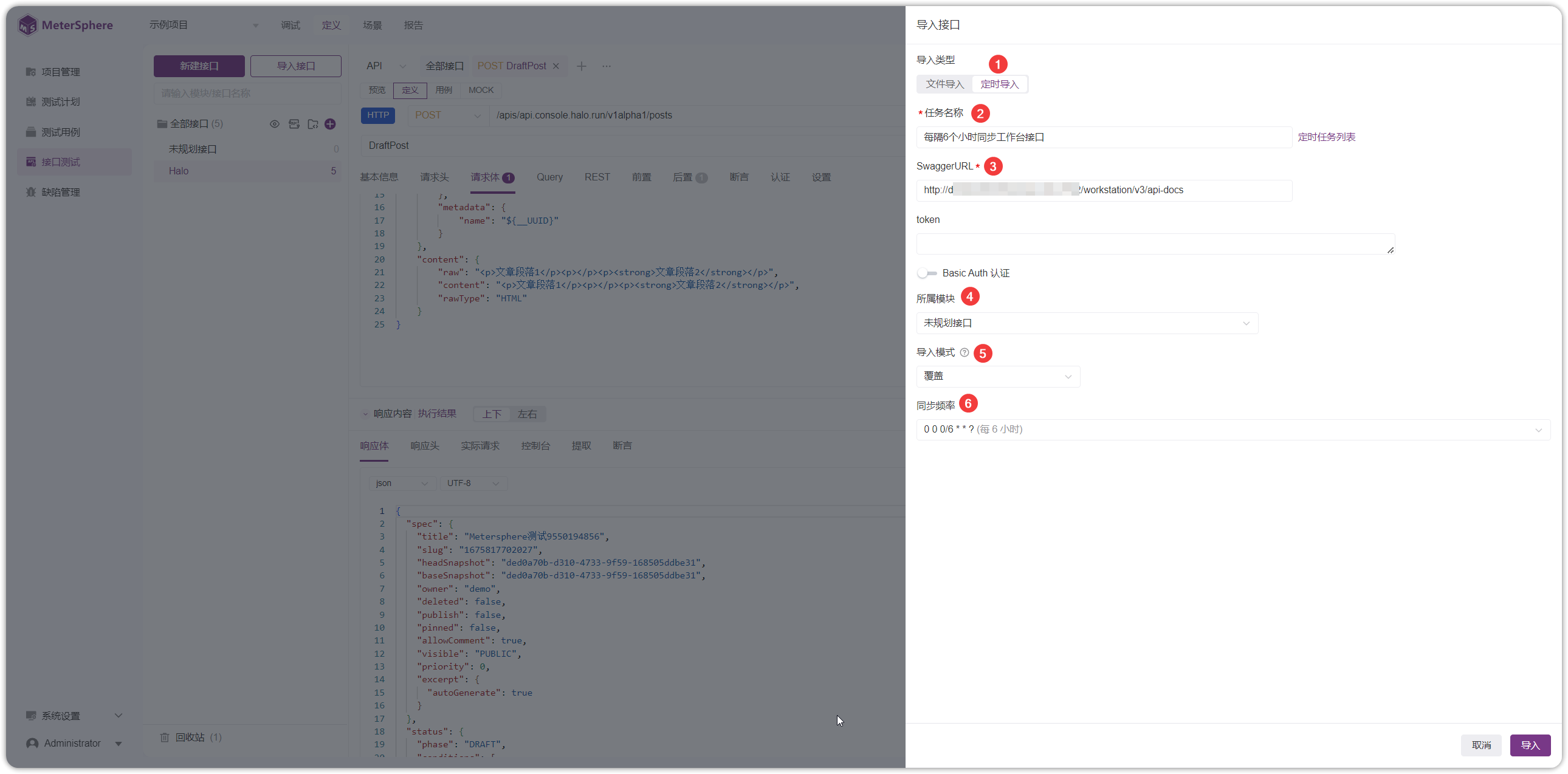Open the 所属模块 dropdown showing 未规划接口
Screen dimensions: 1568x774
tap(1087, 323)
